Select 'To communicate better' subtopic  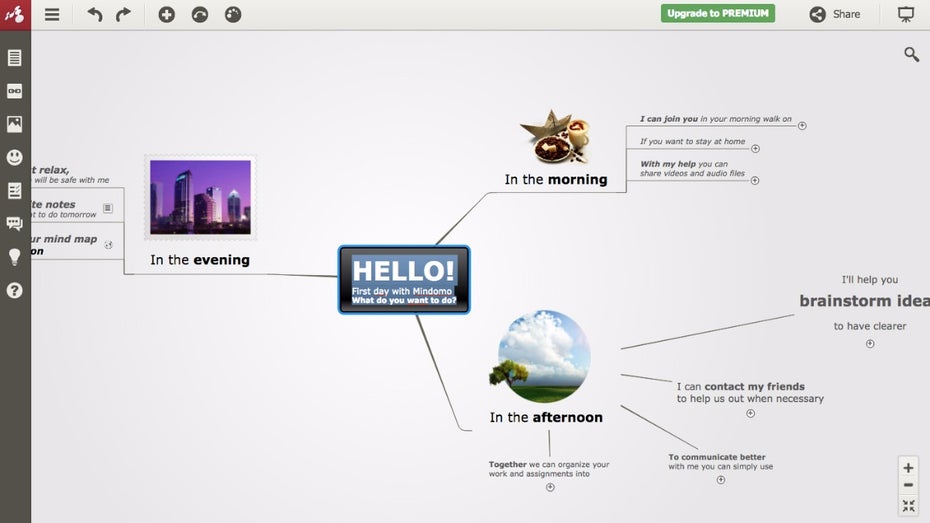[x=721, y=461]
